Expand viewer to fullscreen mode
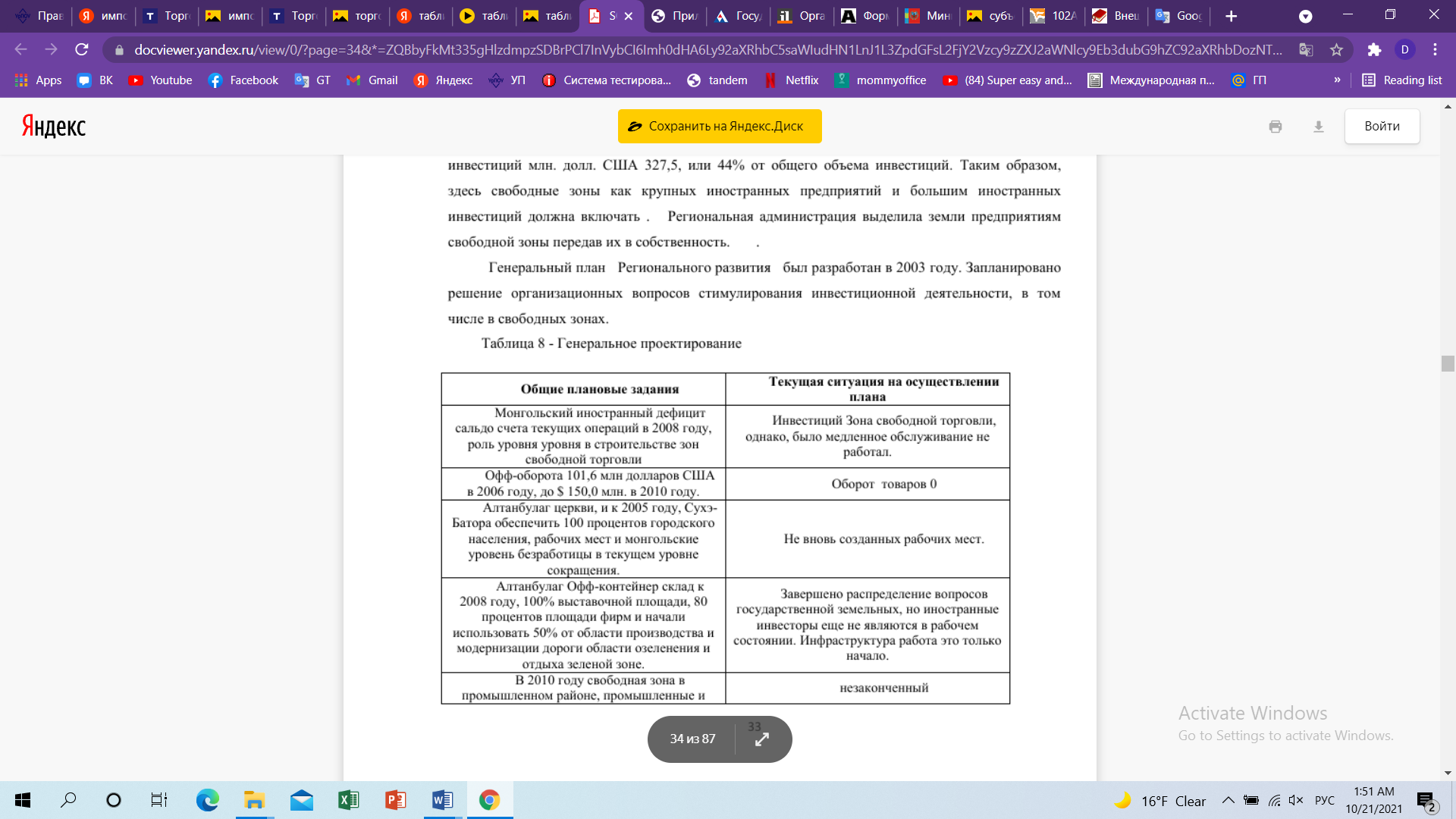 pos(762,739)
